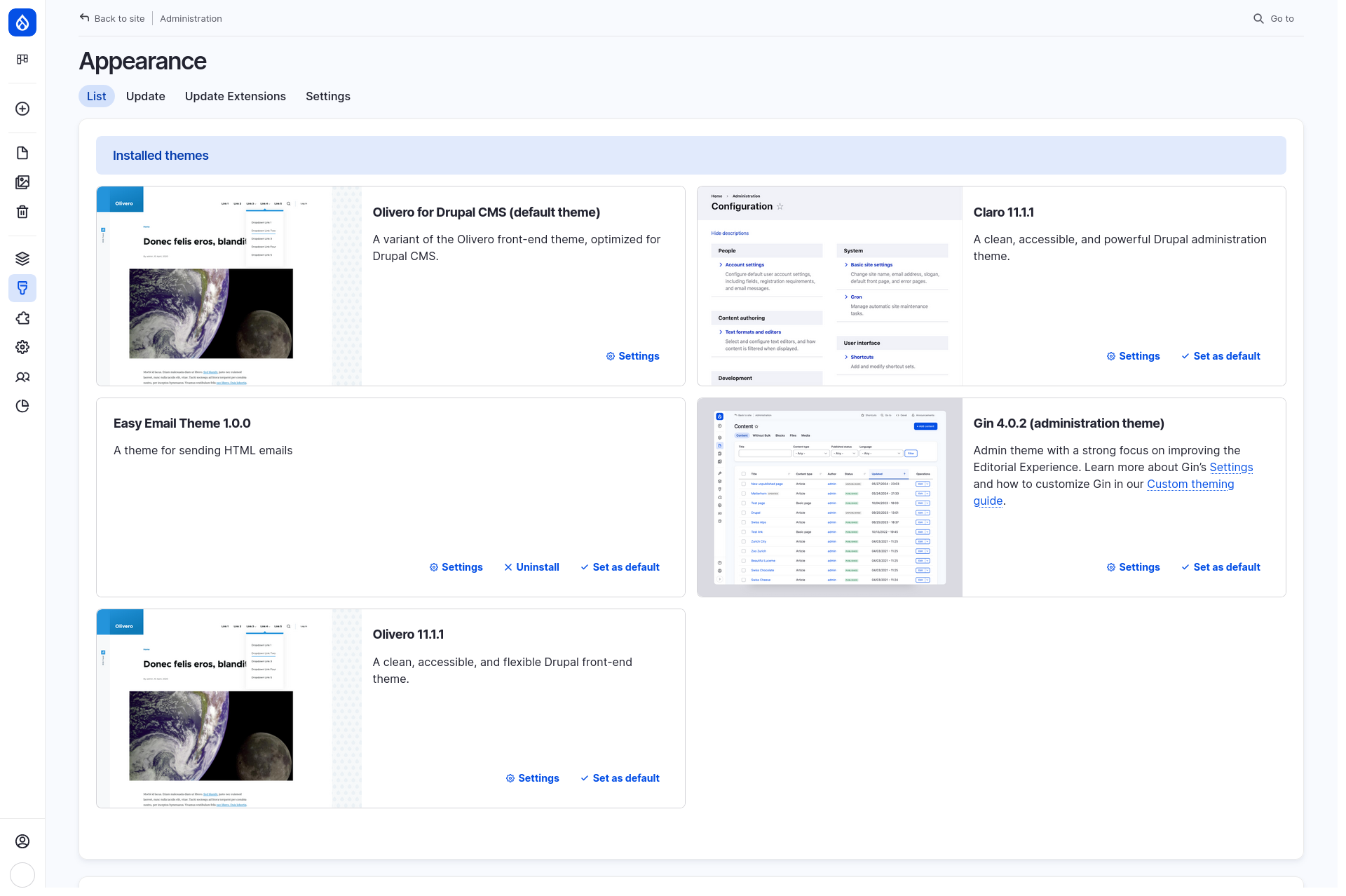Click the Media icon in sidebar
This screenshot has height=896, width=1346.
pyautogui.click(x=23, y=182)
